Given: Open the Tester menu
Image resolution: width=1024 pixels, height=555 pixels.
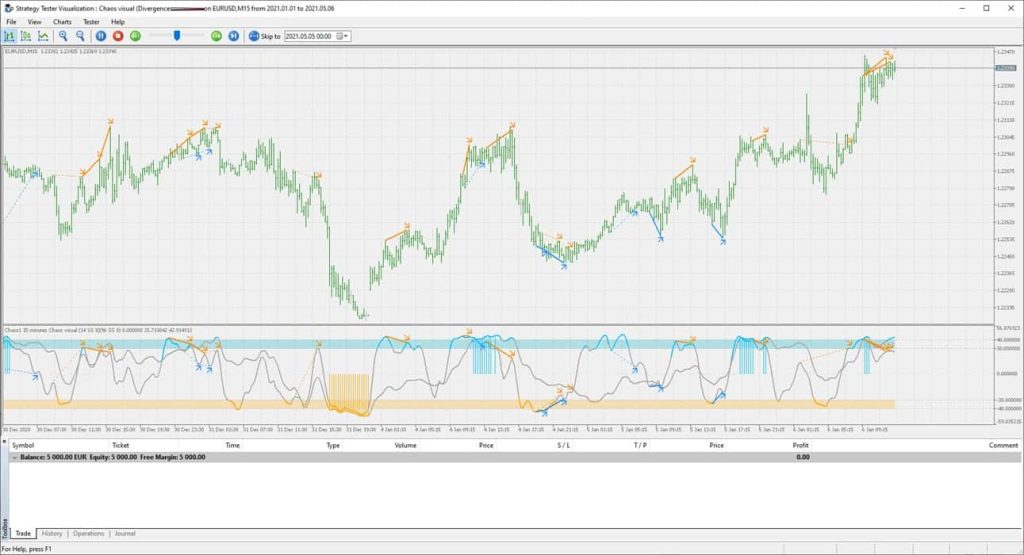Looking at the screenshot, I should (x=91, y=21).
